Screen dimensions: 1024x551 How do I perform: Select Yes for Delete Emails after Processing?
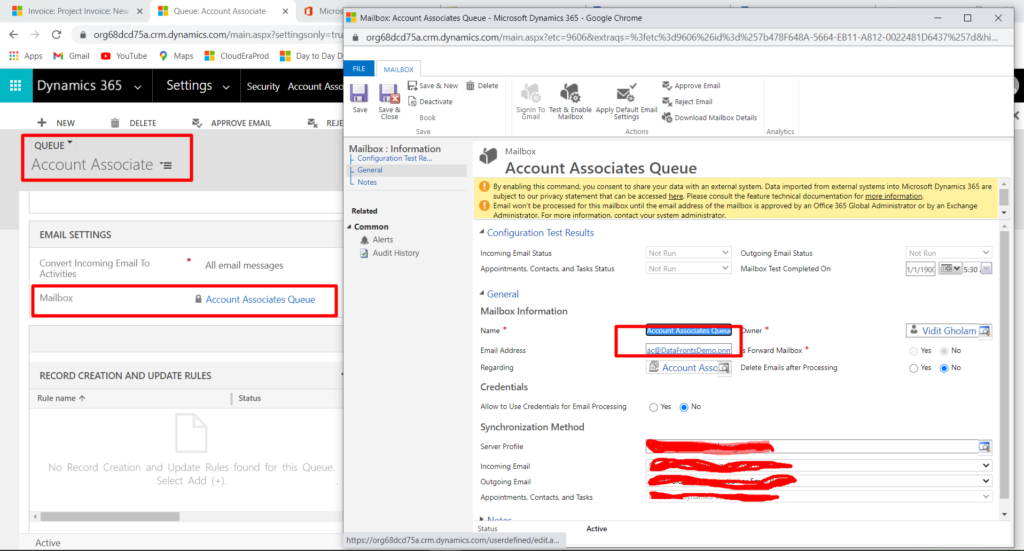[913, 368]
